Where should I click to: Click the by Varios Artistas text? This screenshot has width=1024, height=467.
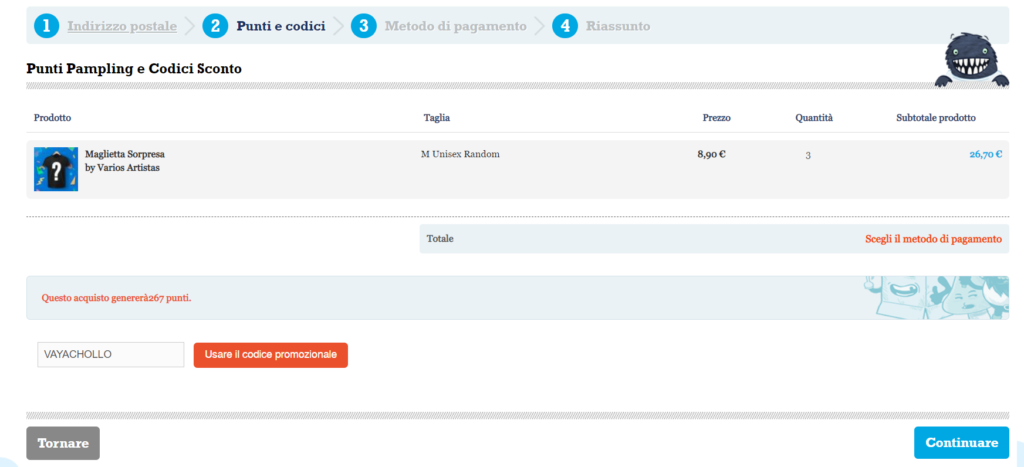(x=122, y=168)
